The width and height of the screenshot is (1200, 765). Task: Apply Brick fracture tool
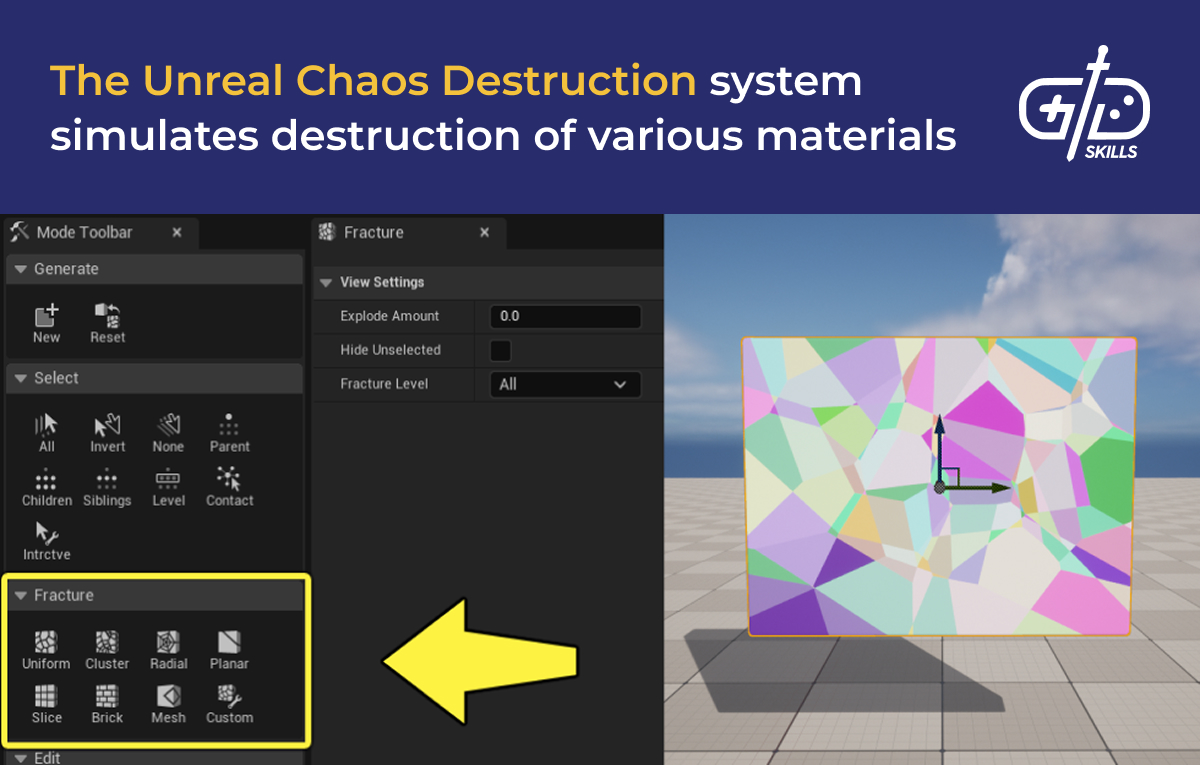pos(107,704)
